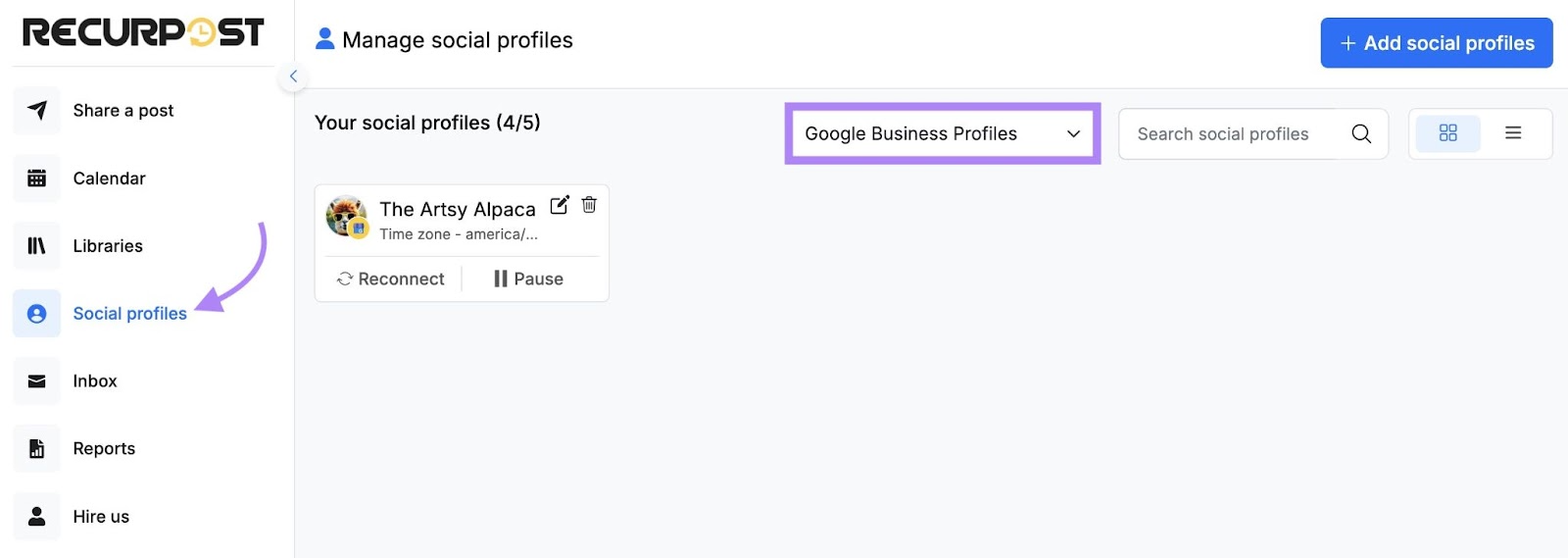Click the Libraries books icon
The width and height of the screenshot is (1568, 558).
click(x=37, y=246)
